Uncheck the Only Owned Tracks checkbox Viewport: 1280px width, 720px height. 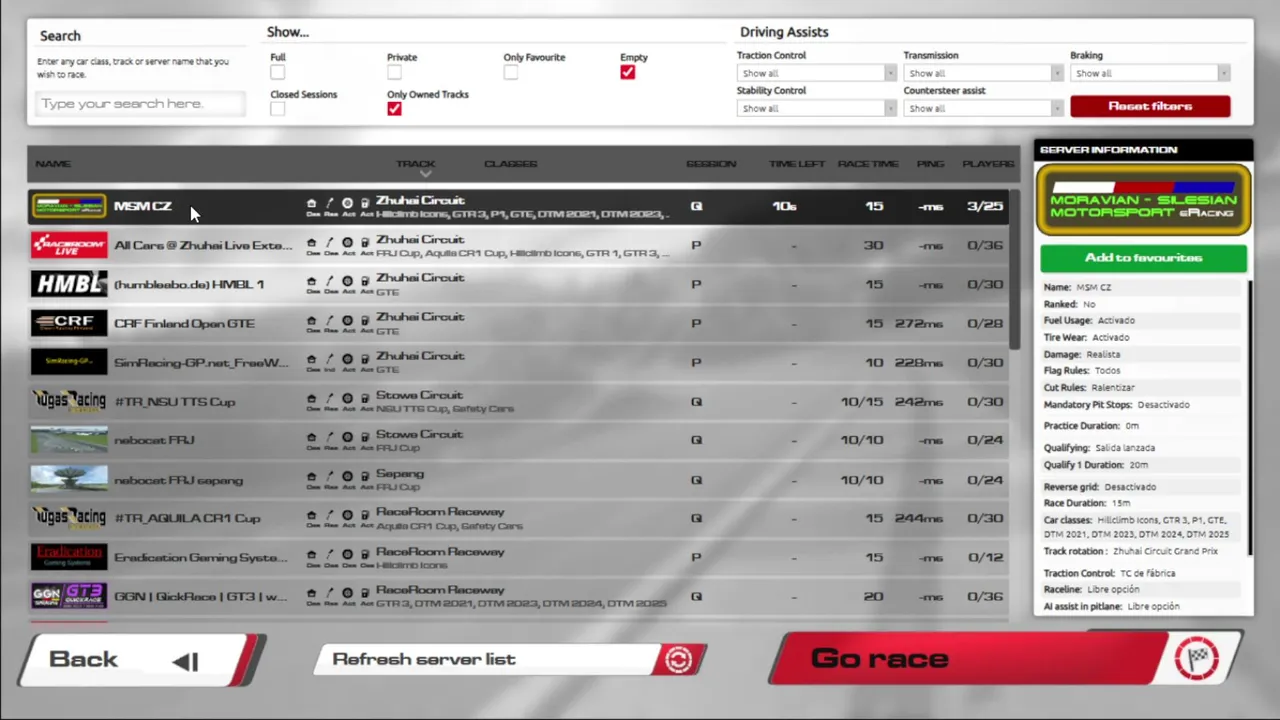point(394,109)
